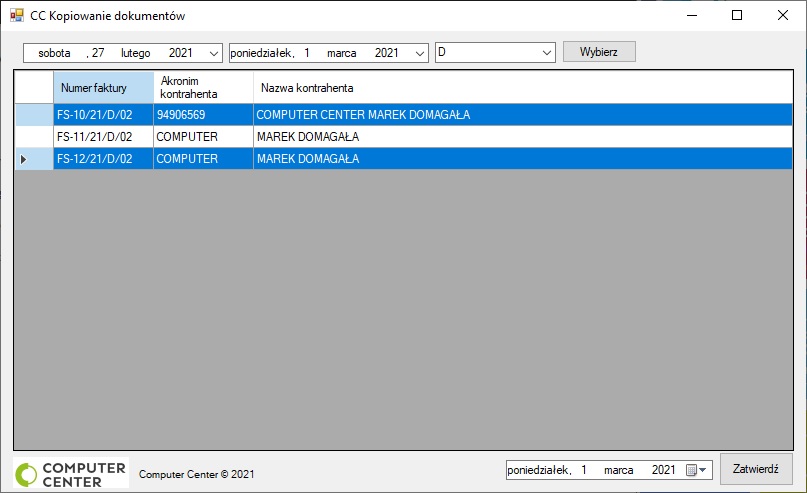Image resolution: width=807 pixels, height=493 pixels.
Task: Click day 27 in start date field
Action: (98, 53)
